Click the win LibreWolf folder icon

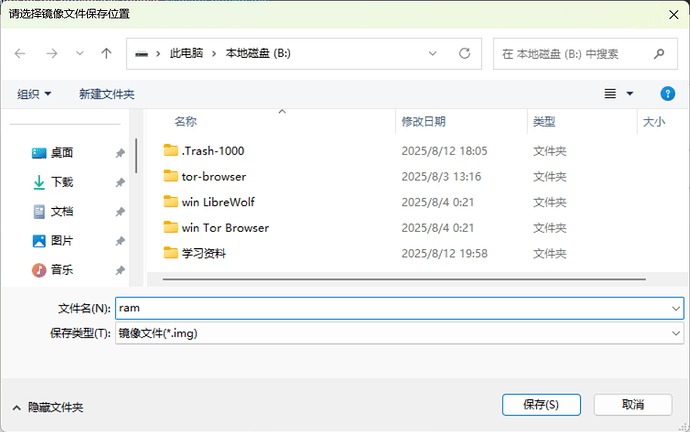click(x=171, y=201)
